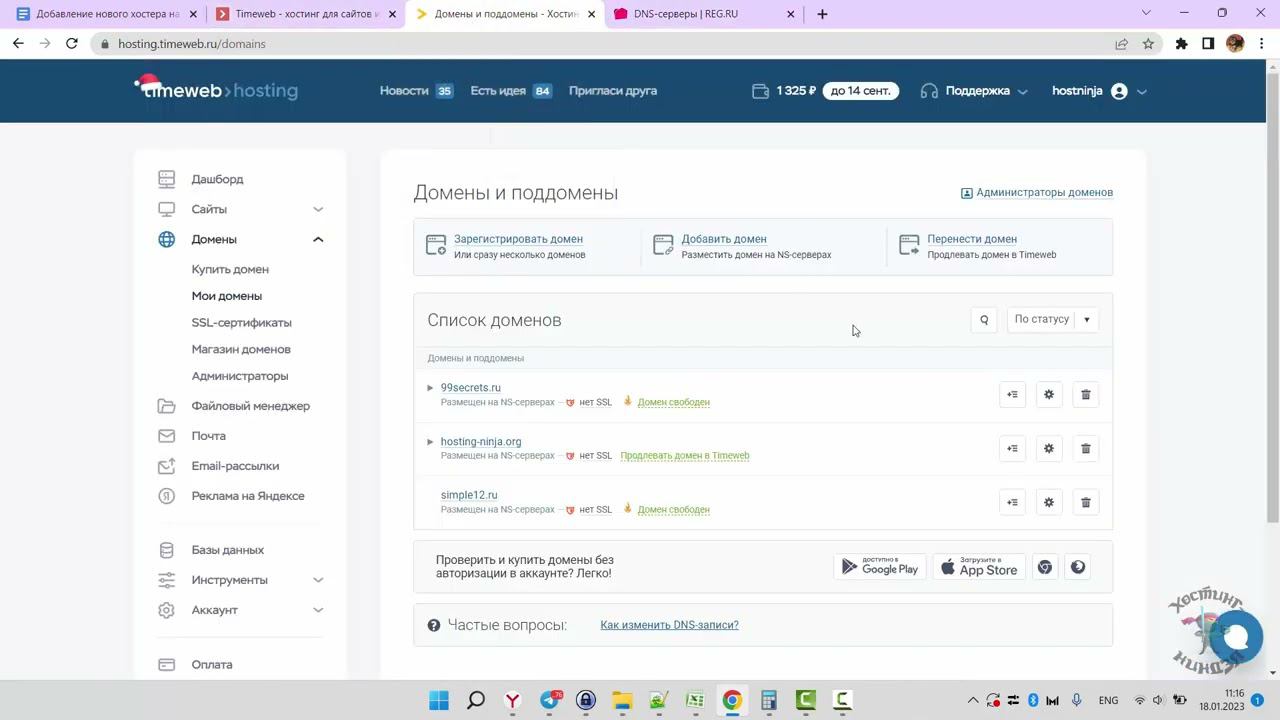
Task: Expand the Аккаунт sidebar section
Action: (318, 610)
